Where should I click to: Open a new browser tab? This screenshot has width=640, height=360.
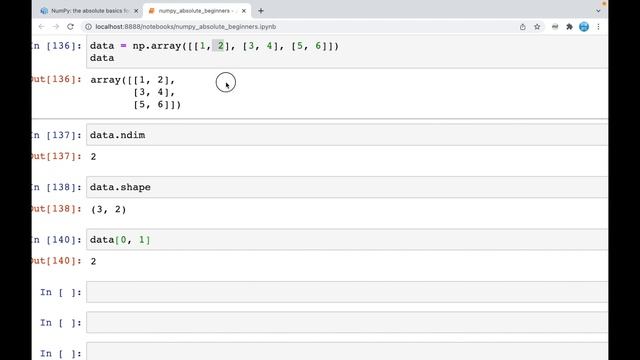point(261,11)
